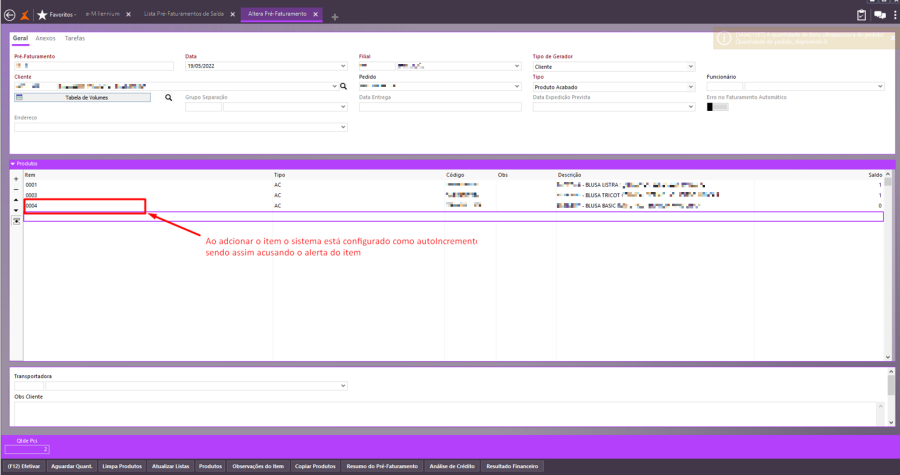Viewport: 900px width, 475px height.
Task: Switch to the Anexos tab
Action: click(x=45, y=38)
